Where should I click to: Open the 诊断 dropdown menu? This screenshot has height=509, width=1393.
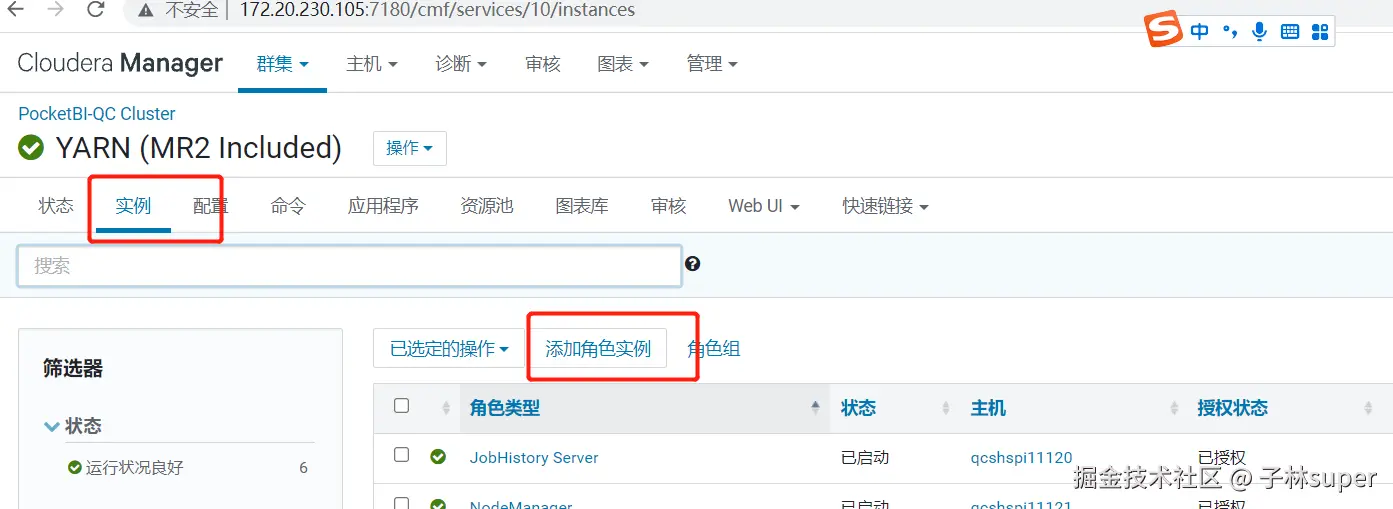coord(461,64)
